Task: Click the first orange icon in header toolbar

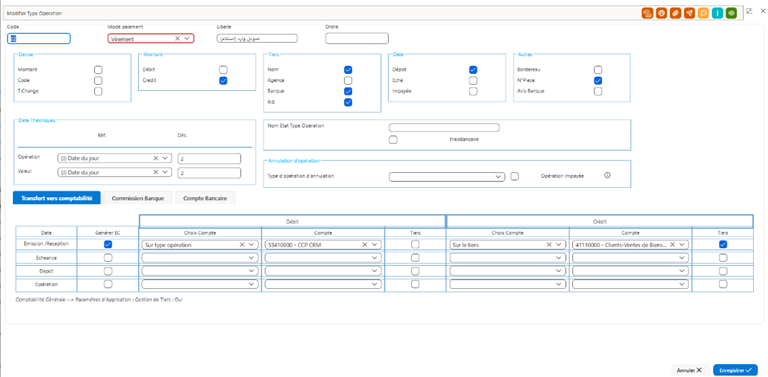Action: (648, 13)
